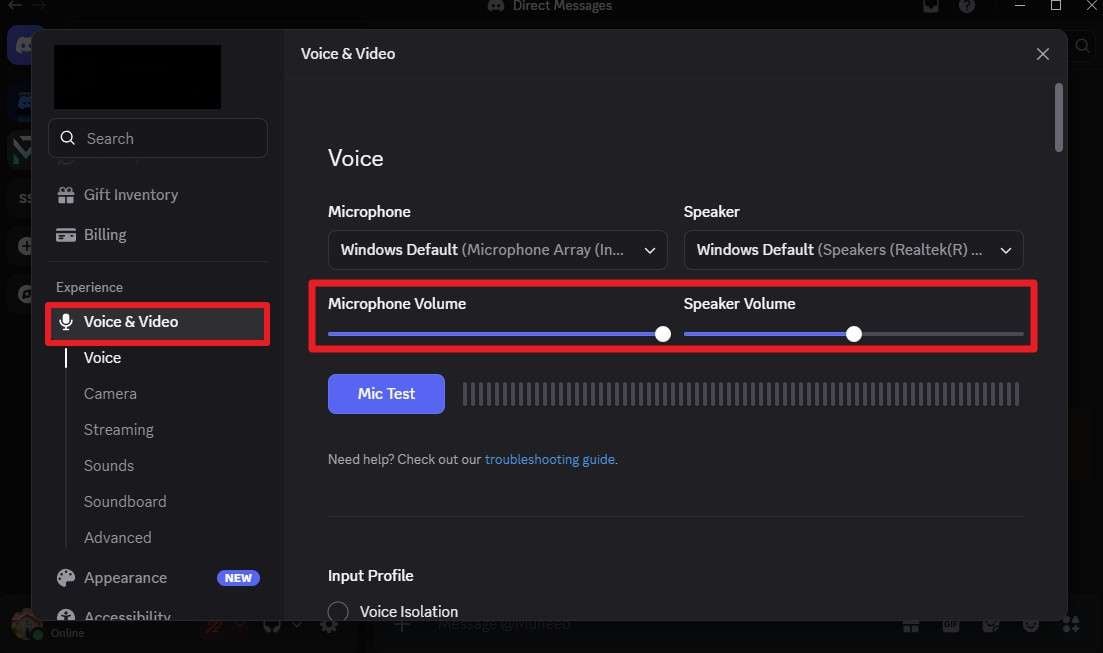This screenshot has height=653, width=1103.
Task: Click the mic input level meter
Action: (741, 394)
